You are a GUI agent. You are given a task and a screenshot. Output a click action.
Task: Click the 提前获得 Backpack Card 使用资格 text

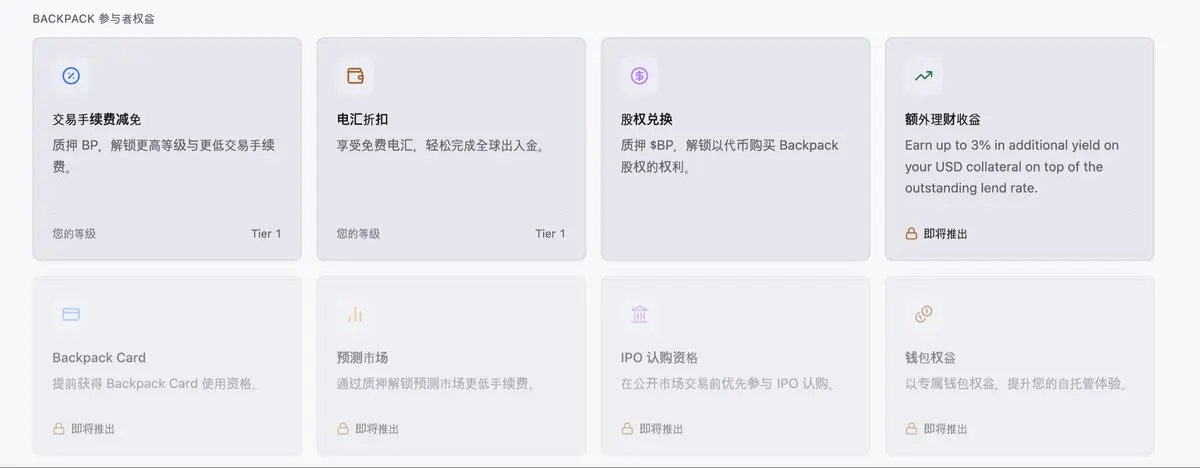(157, 383)
